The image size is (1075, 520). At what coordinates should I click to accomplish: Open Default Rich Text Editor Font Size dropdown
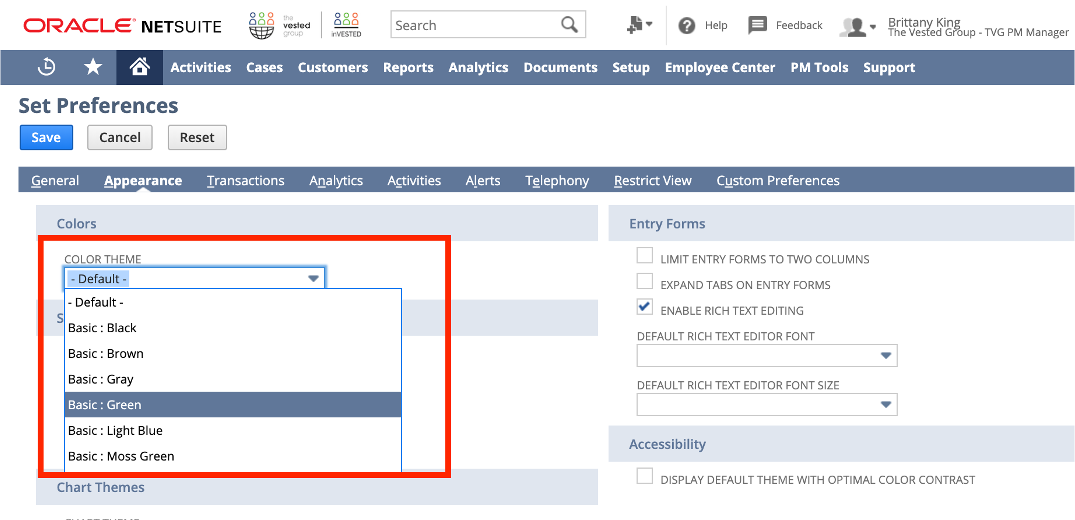point(885,404)
